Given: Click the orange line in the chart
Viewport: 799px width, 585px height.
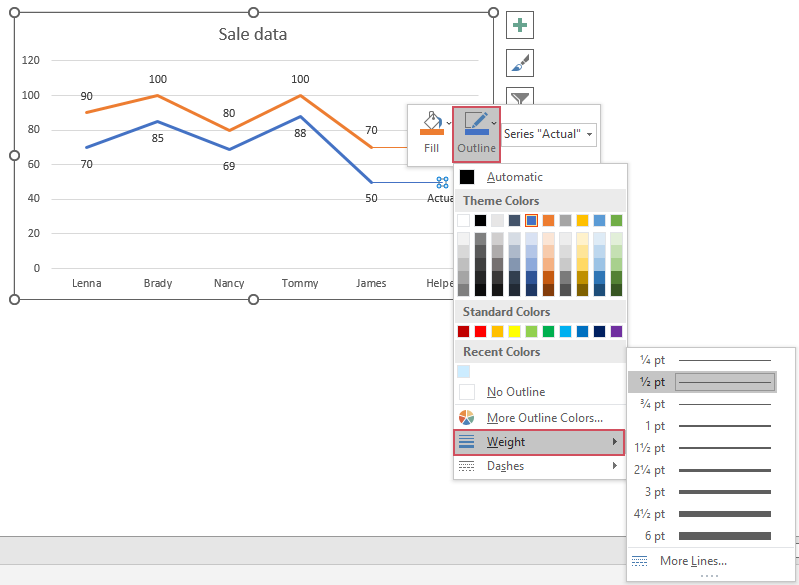Looking at the screenshot, I should tap(194, 113).
